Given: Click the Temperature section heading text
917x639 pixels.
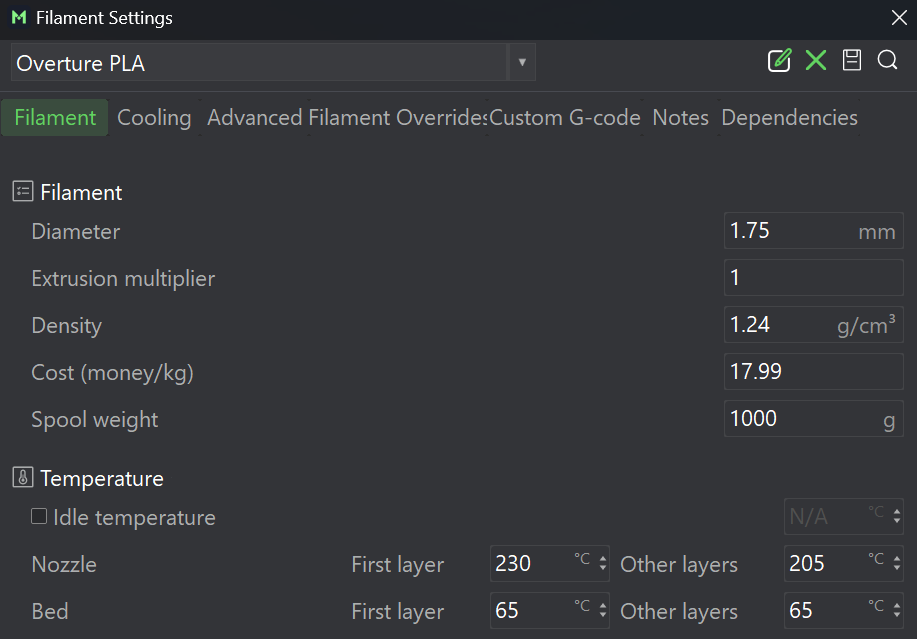Looking at the screenshot, I should pyautogui.click(x=102, y=478).
